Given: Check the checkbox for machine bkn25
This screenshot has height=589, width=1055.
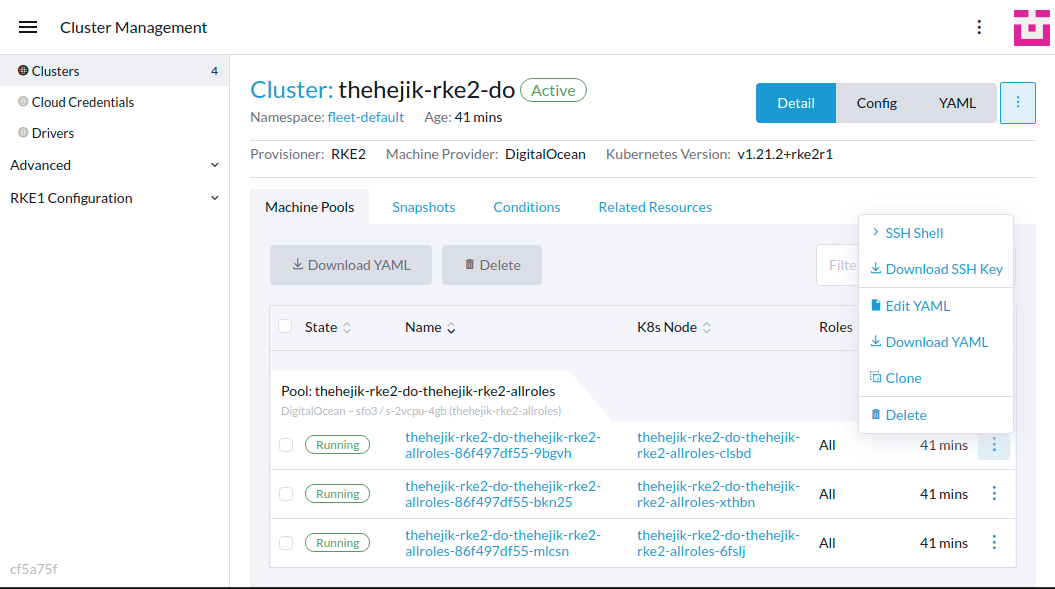Looking at the screenshot, I should [285, 493].
